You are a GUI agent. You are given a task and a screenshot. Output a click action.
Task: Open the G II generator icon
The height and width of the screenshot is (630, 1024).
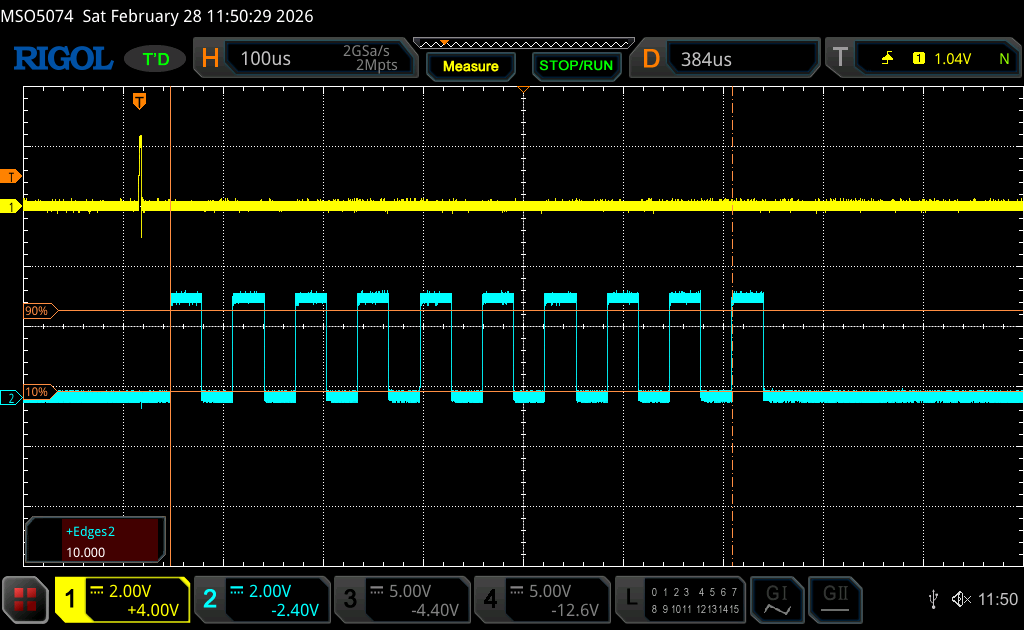pyautogui.click(x=835, y=599)
